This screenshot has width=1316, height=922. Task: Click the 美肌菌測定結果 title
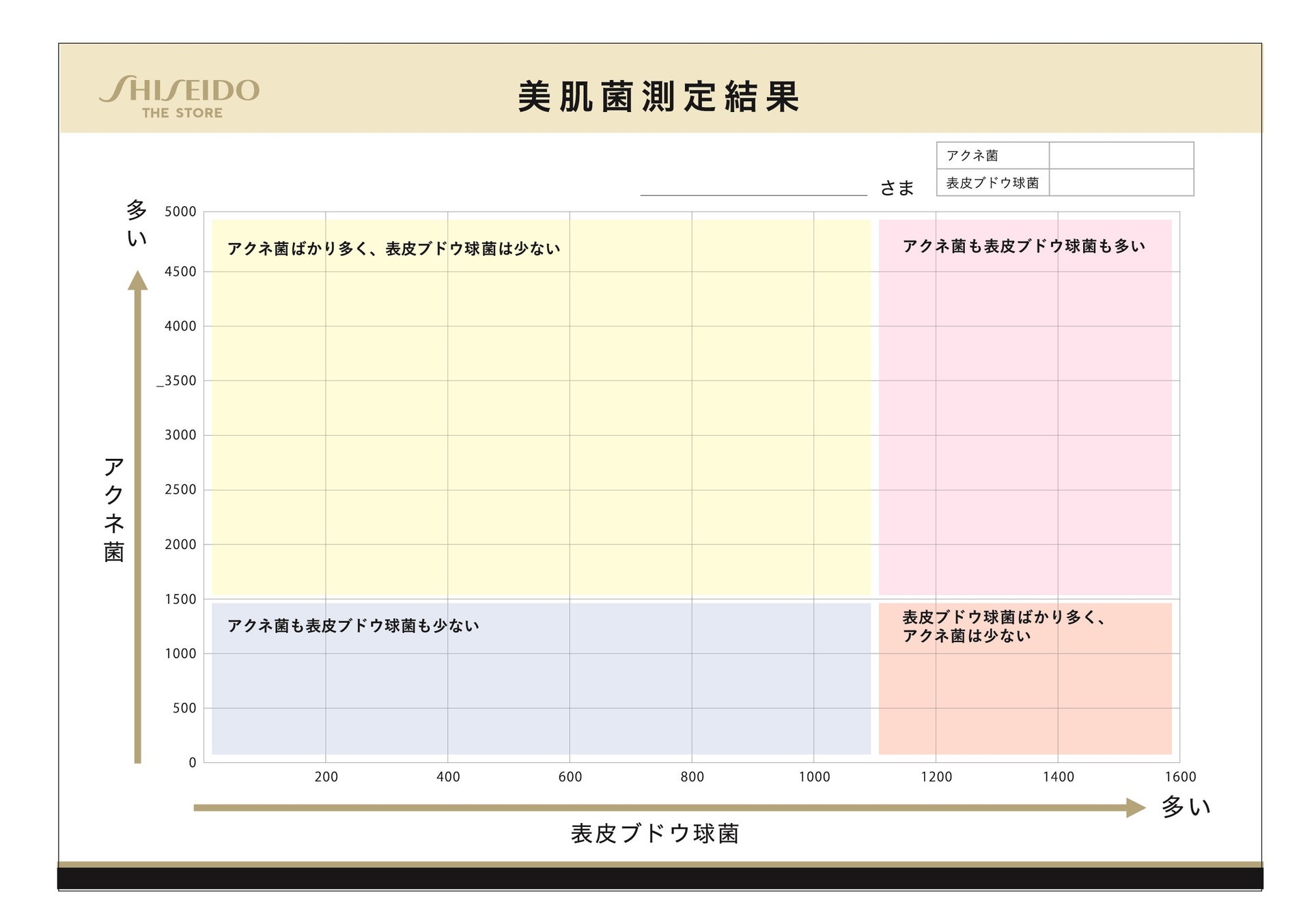658,97
